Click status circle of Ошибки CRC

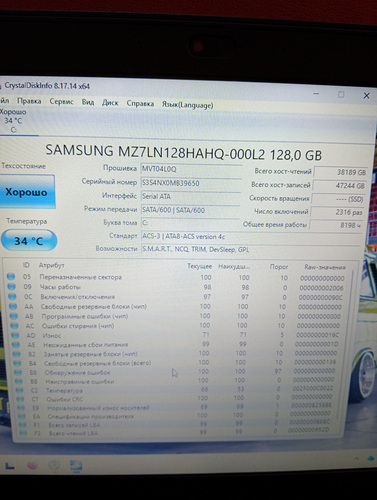(21, 399)
